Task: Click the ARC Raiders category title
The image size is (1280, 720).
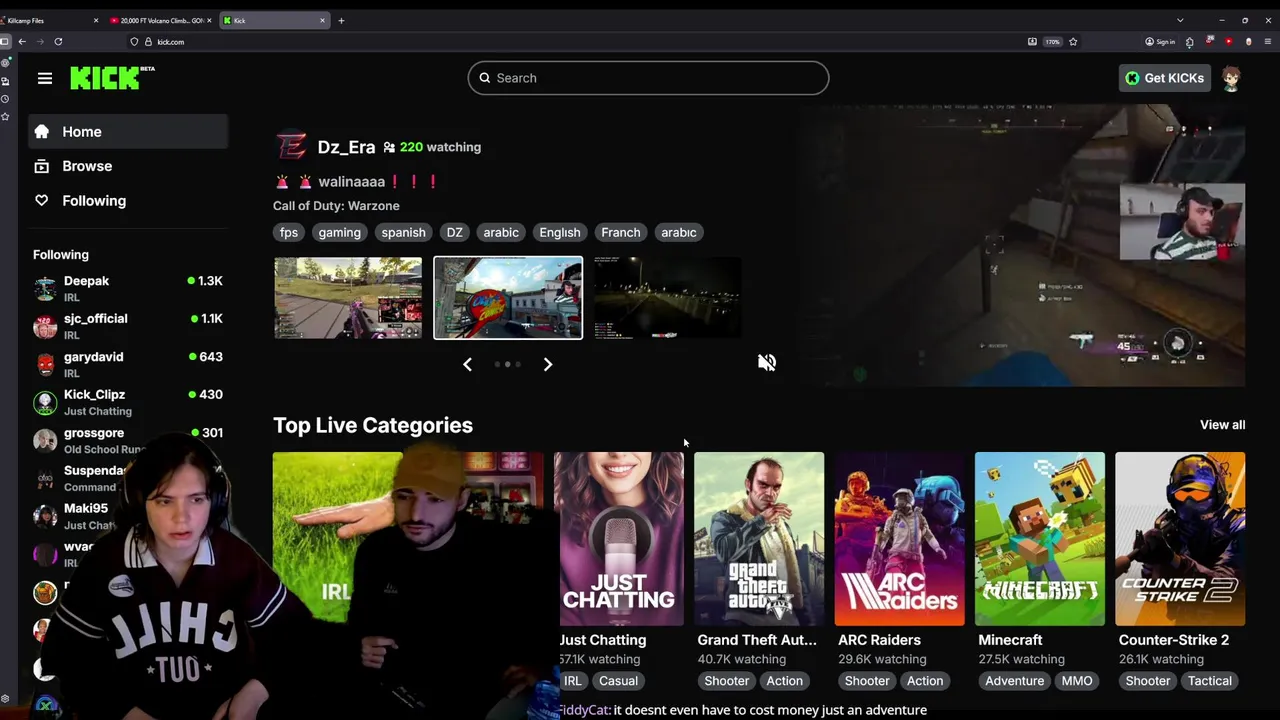Action: click(879, 640)
